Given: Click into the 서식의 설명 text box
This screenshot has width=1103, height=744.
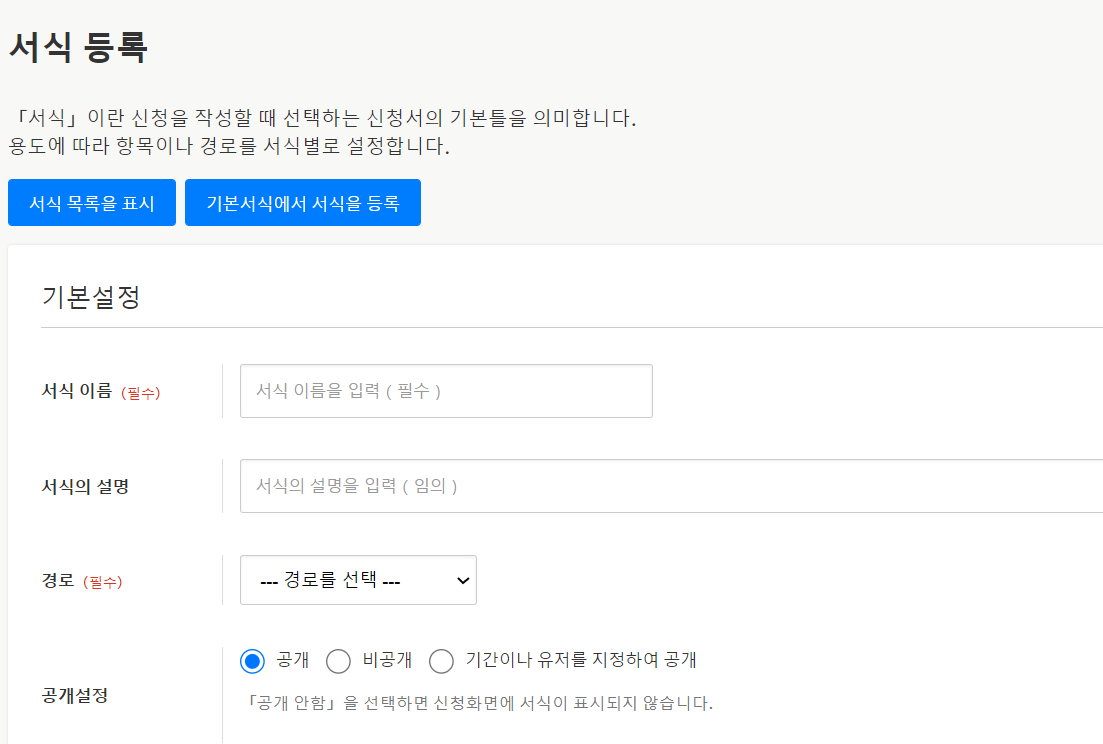Looking at the screenshot, I should pos(670,486).
